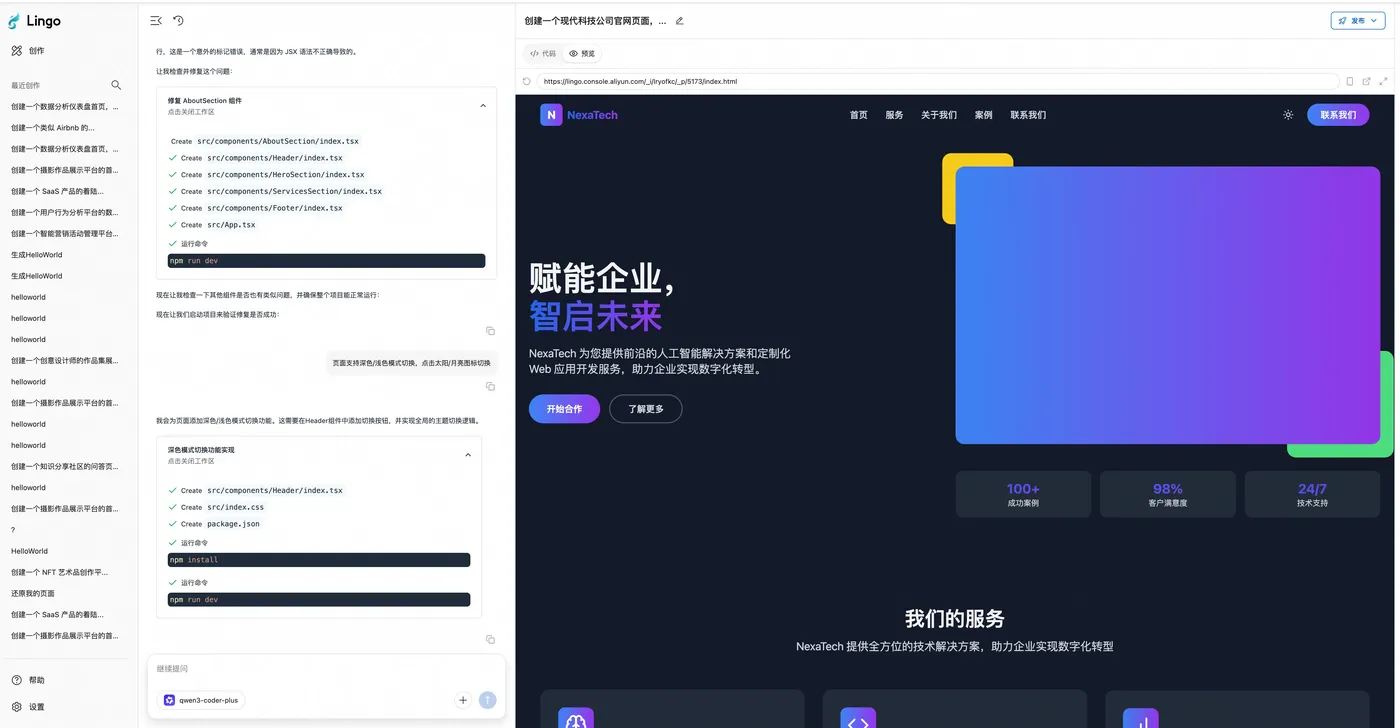Open the 创建一个类似 Airbnb 的... conversation
This screenshot has height=728, width=1400.
point(53,128)
